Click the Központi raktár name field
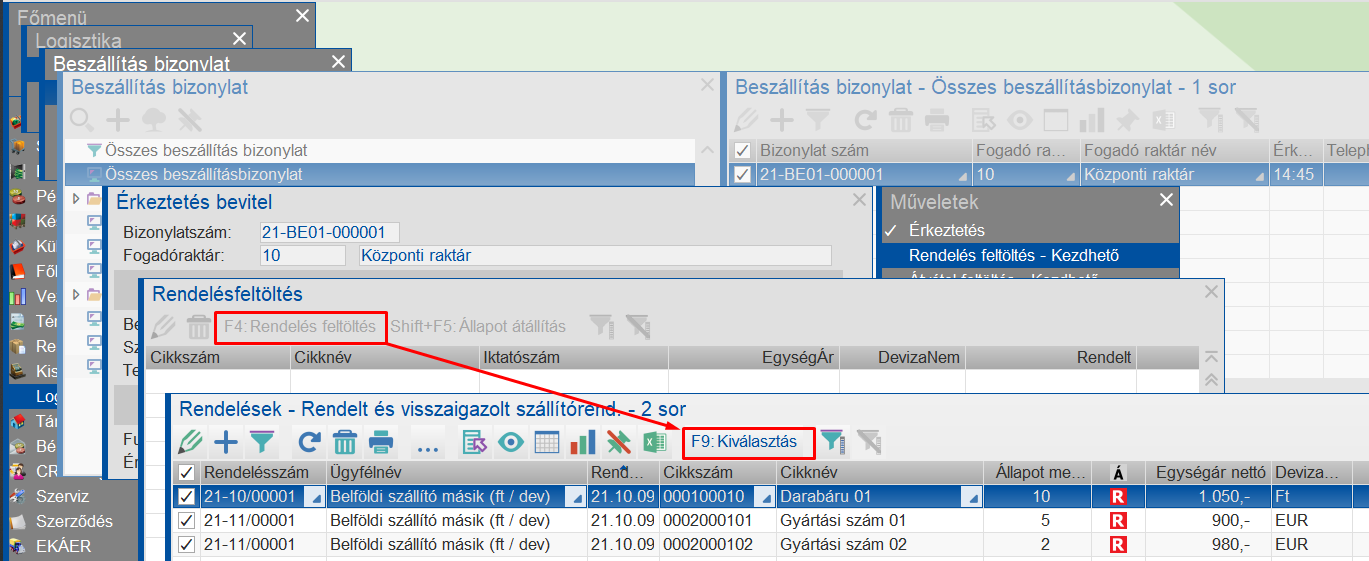Screen dimensions: 1369x561 pos(594,255)
